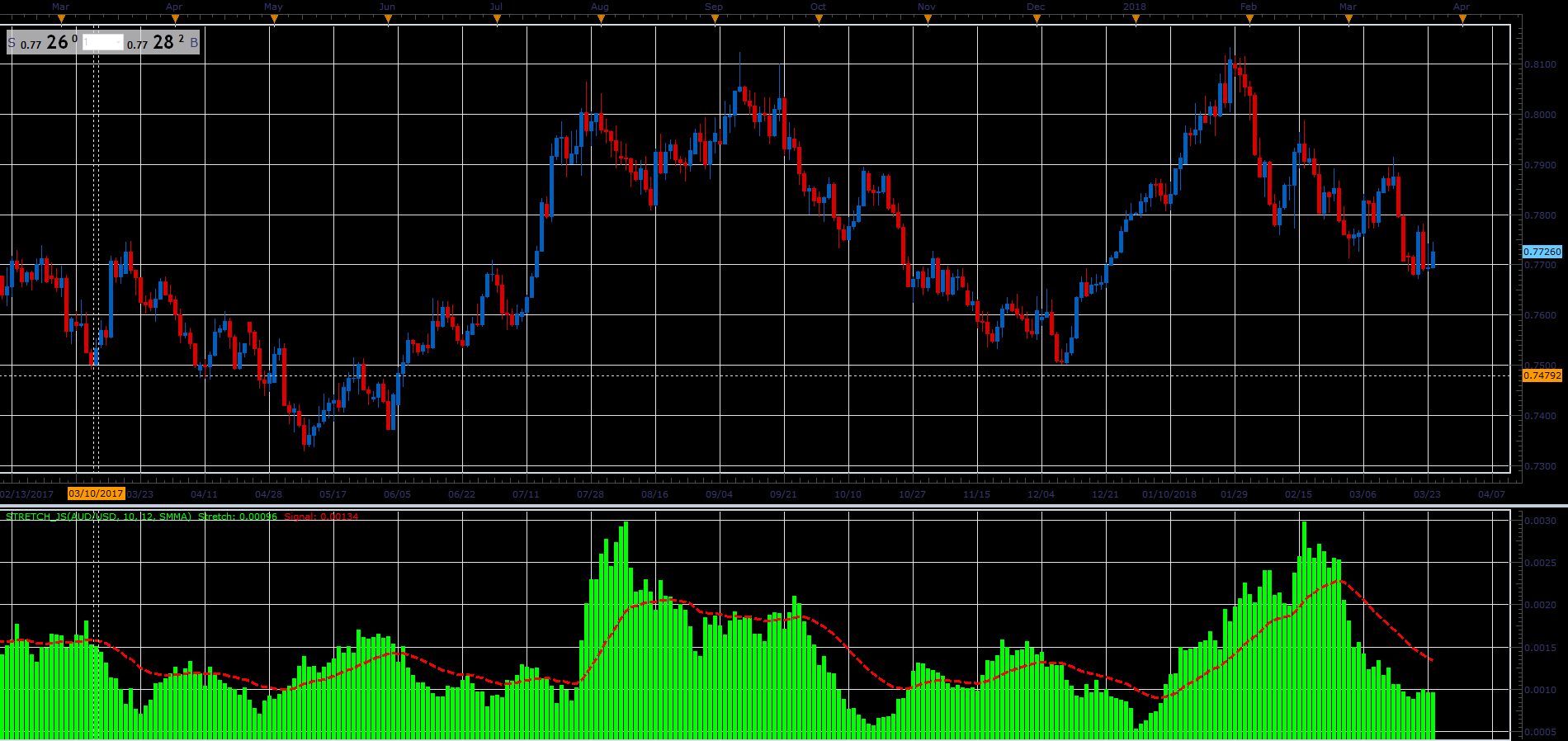The image size is (1568, 741).
Task: Click the 2018 year marker triangle
Action: coord(1136,19)
